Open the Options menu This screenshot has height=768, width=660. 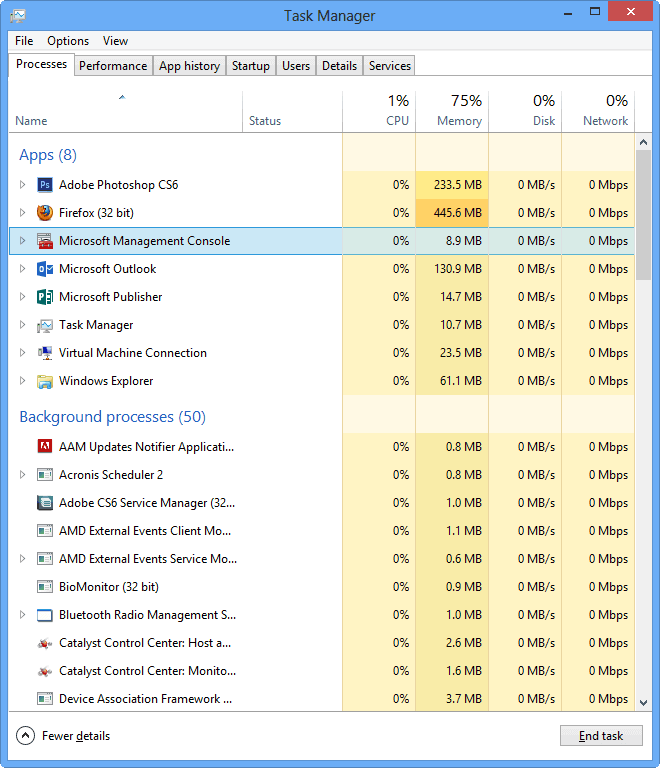pos(68,41)
